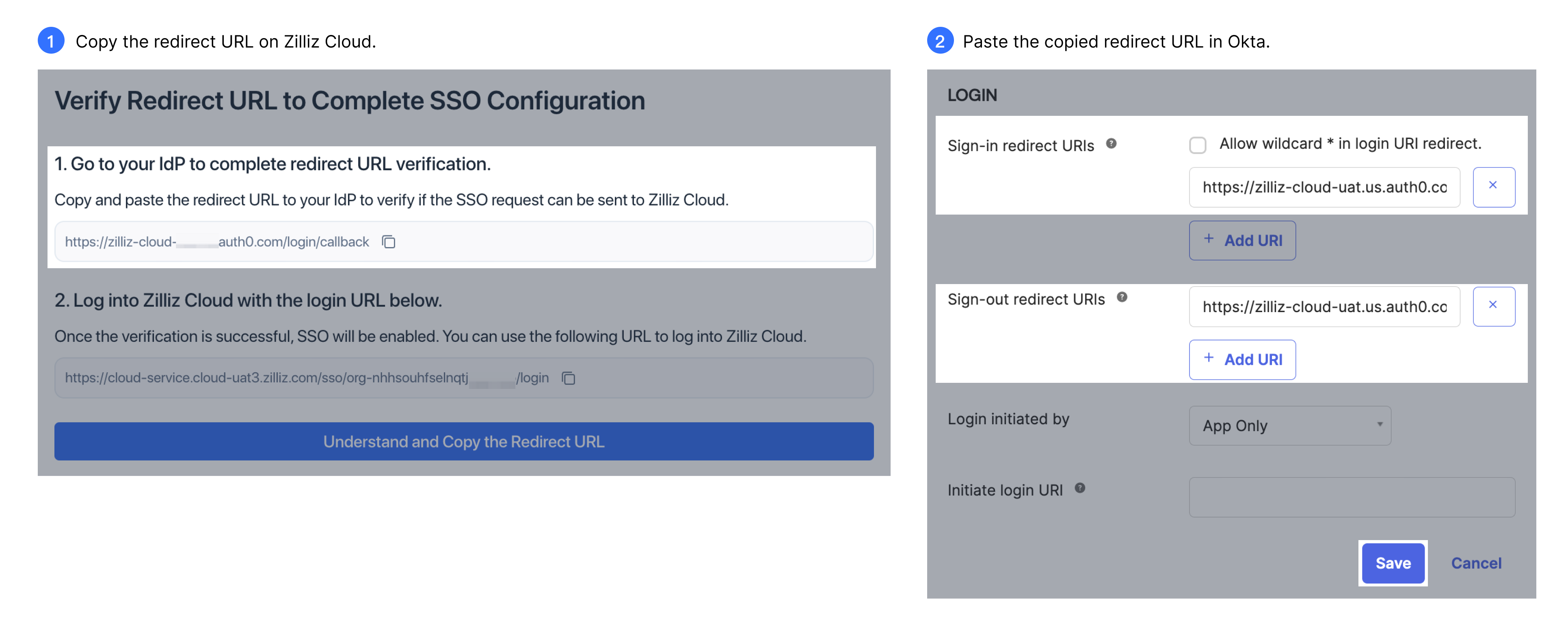
Task: Click the LOGIN section heading
Action: pyautogui.click(x=972, y=95)
